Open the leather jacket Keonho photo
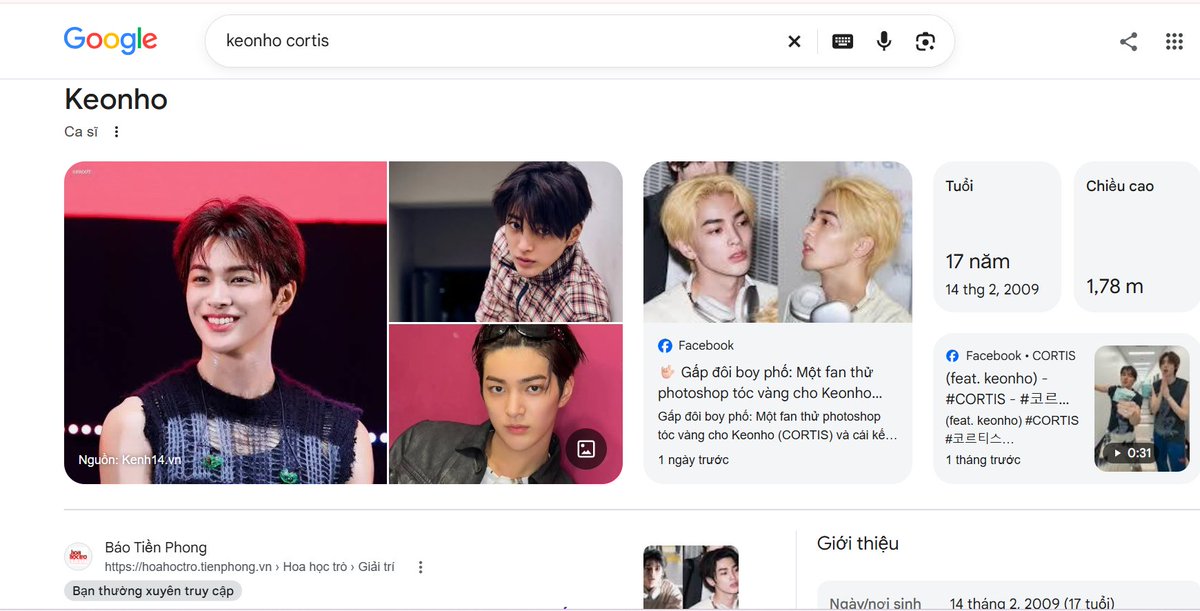 coord(505,404)
